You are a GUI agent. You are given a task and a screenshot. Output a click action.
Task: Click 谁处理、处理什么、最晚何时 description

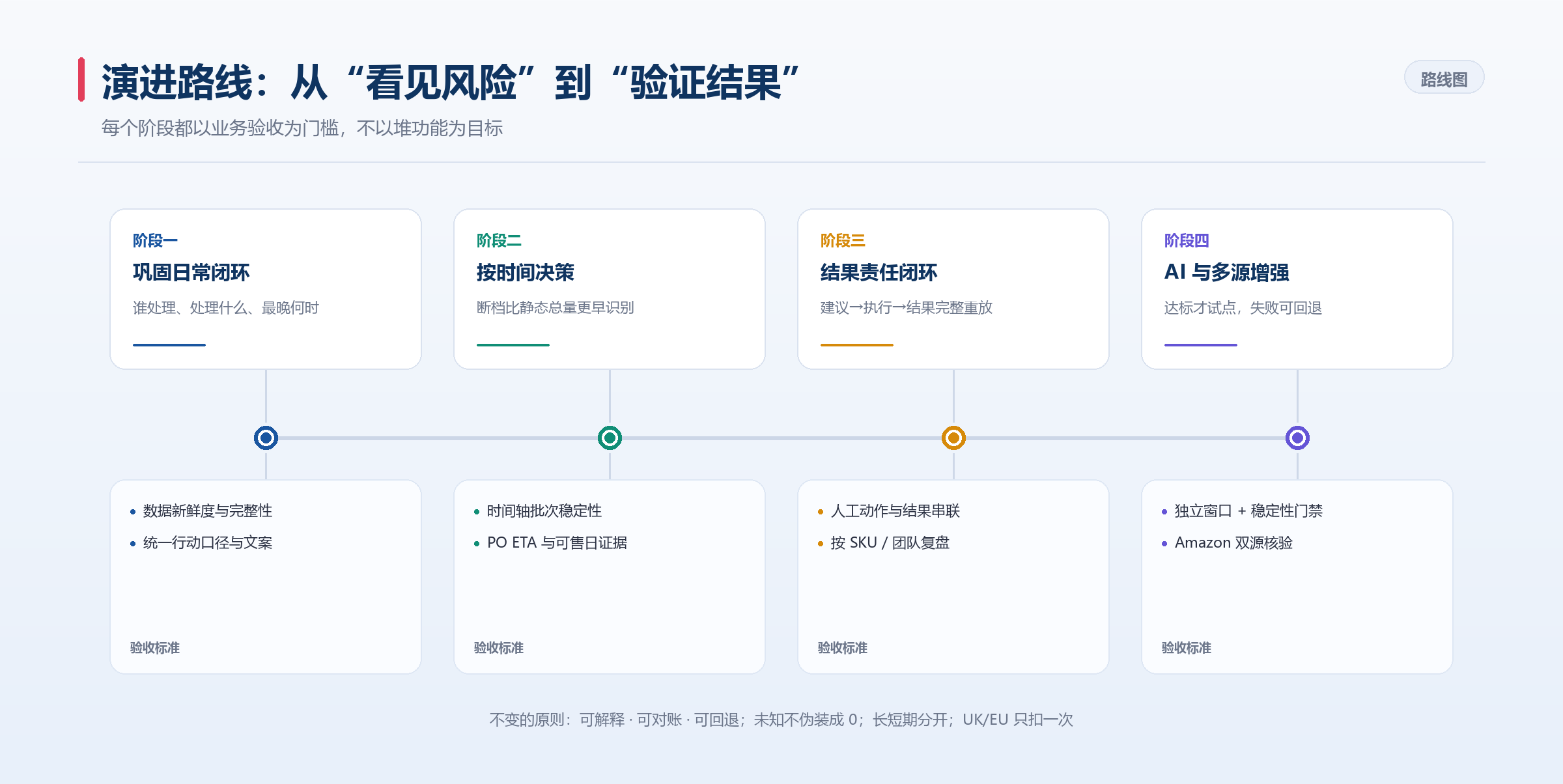[x=225, y=307]
